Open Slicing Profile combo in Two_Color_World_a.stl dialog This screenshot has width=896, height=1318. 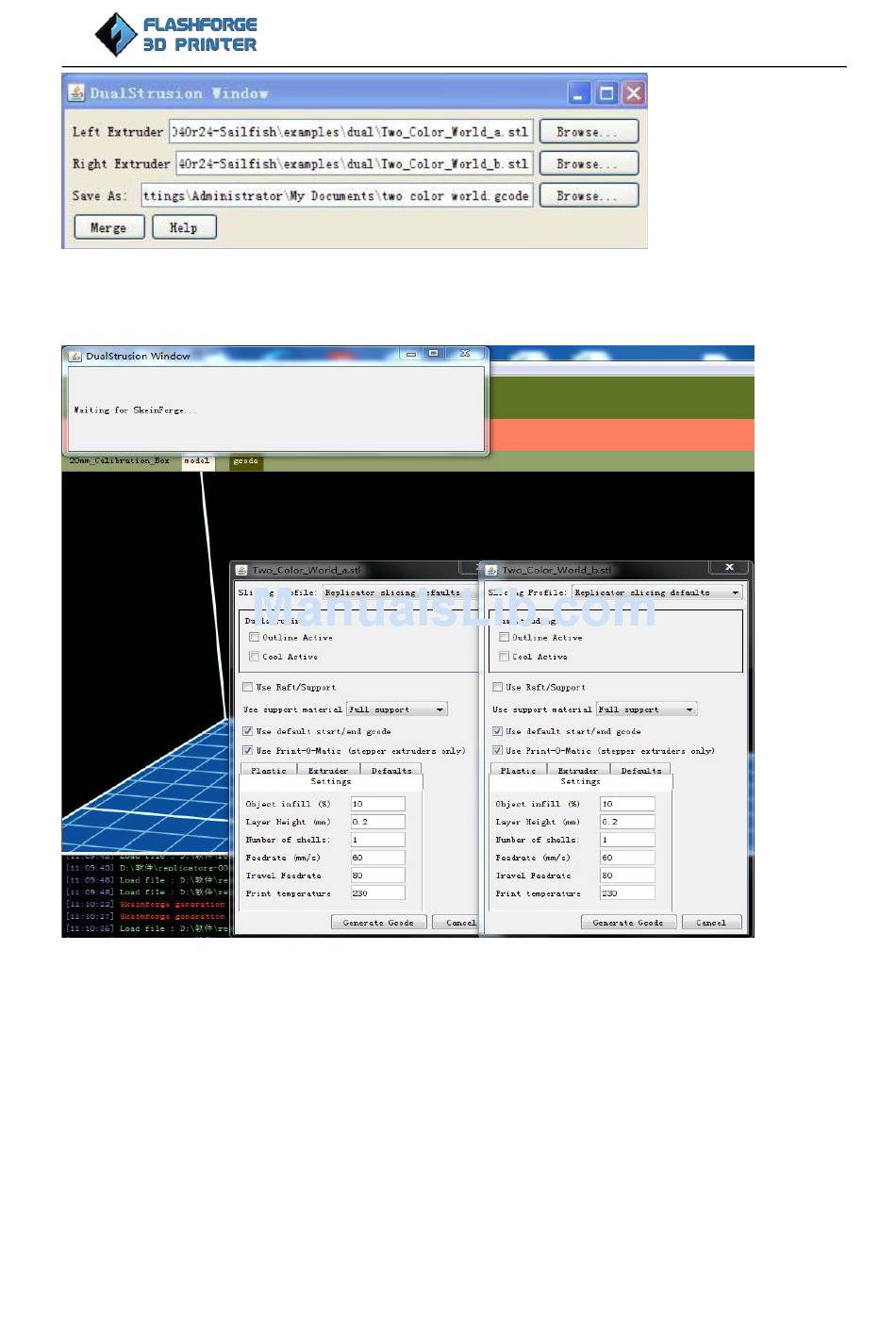(400, 592)
